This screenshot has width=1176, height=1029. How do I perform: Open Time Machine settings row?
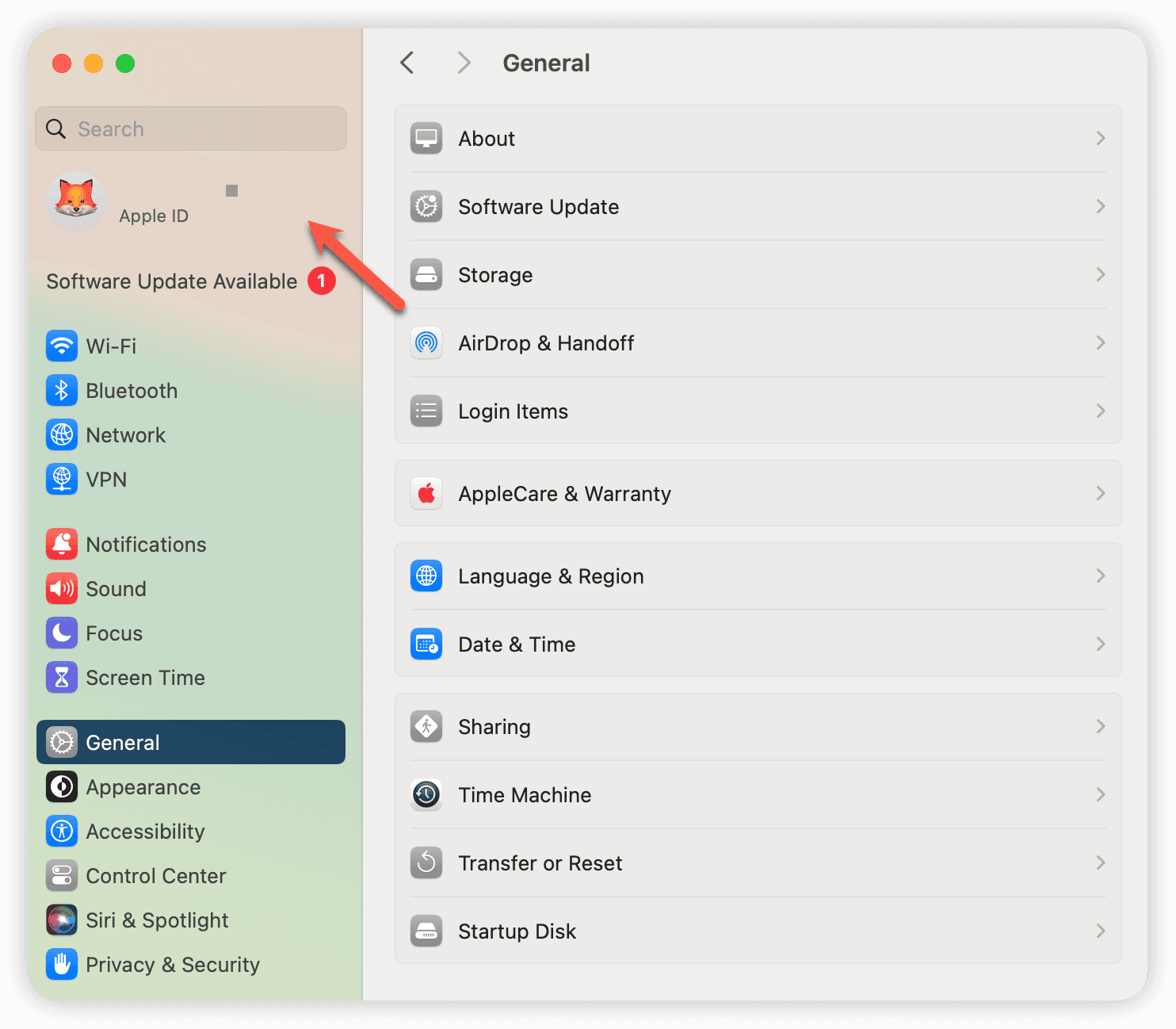coord(758,794)
